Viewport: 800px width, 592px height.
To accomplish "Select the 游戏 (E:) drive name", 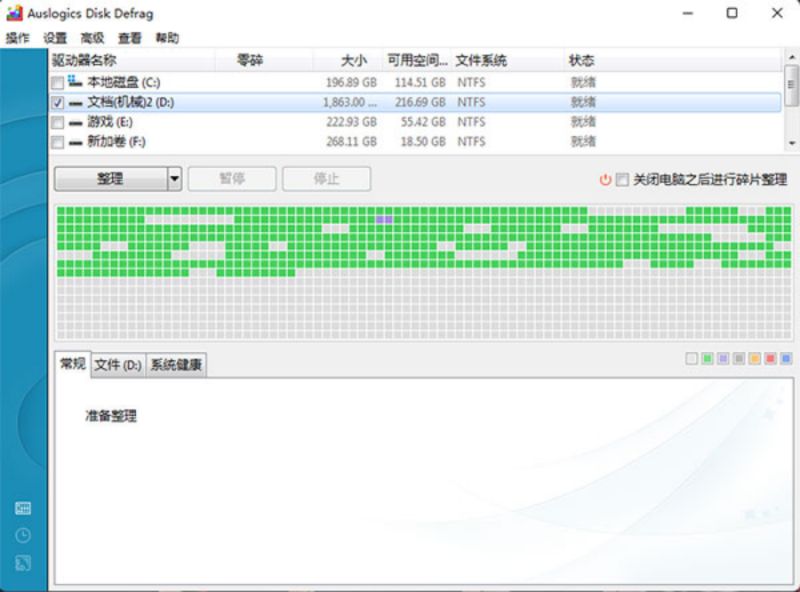I will click(x=110, y=122).
